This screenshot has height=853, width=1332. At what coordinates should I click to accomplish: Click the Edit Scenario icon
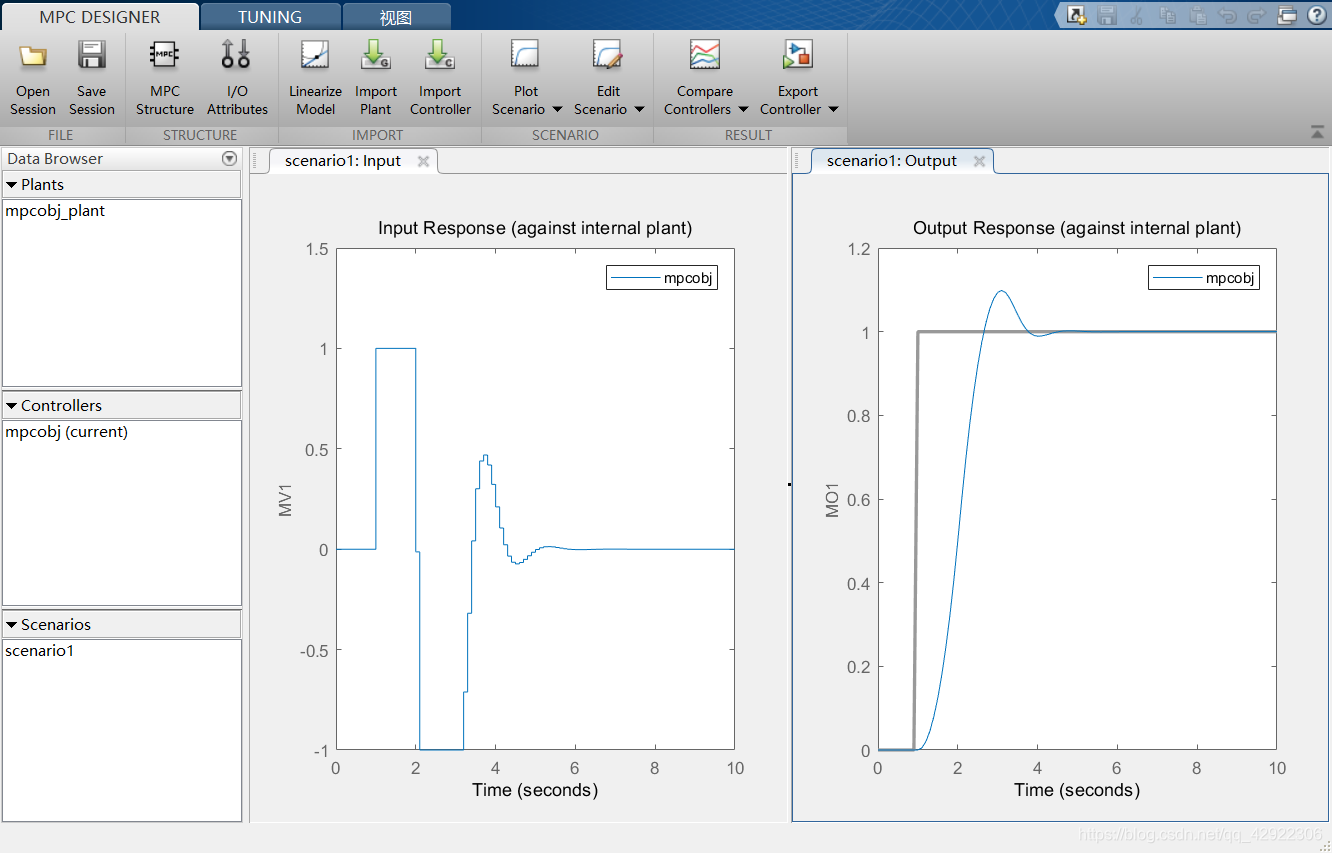pos(608,56)
